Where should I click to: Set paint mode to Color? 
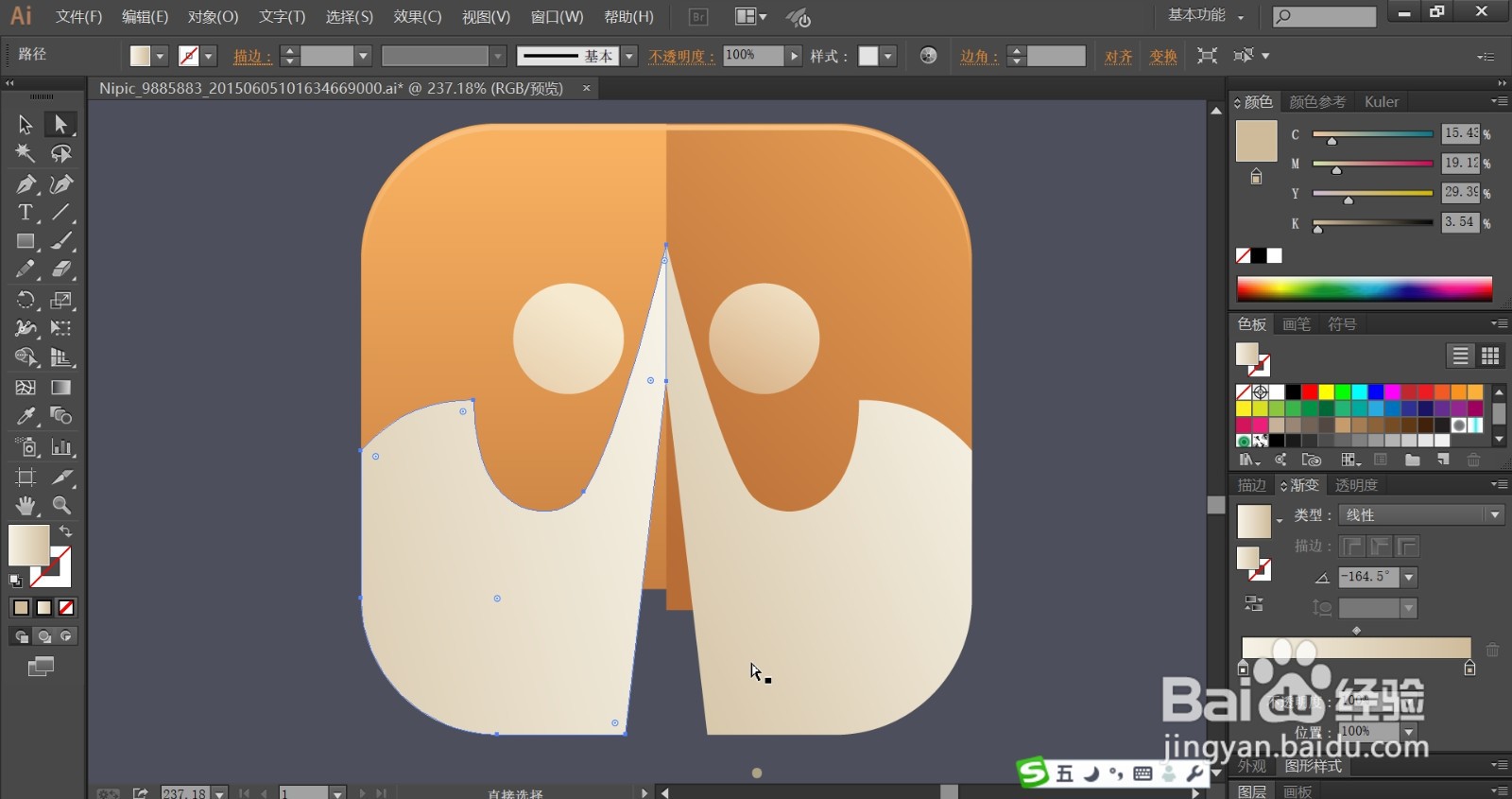click(21, 608)
